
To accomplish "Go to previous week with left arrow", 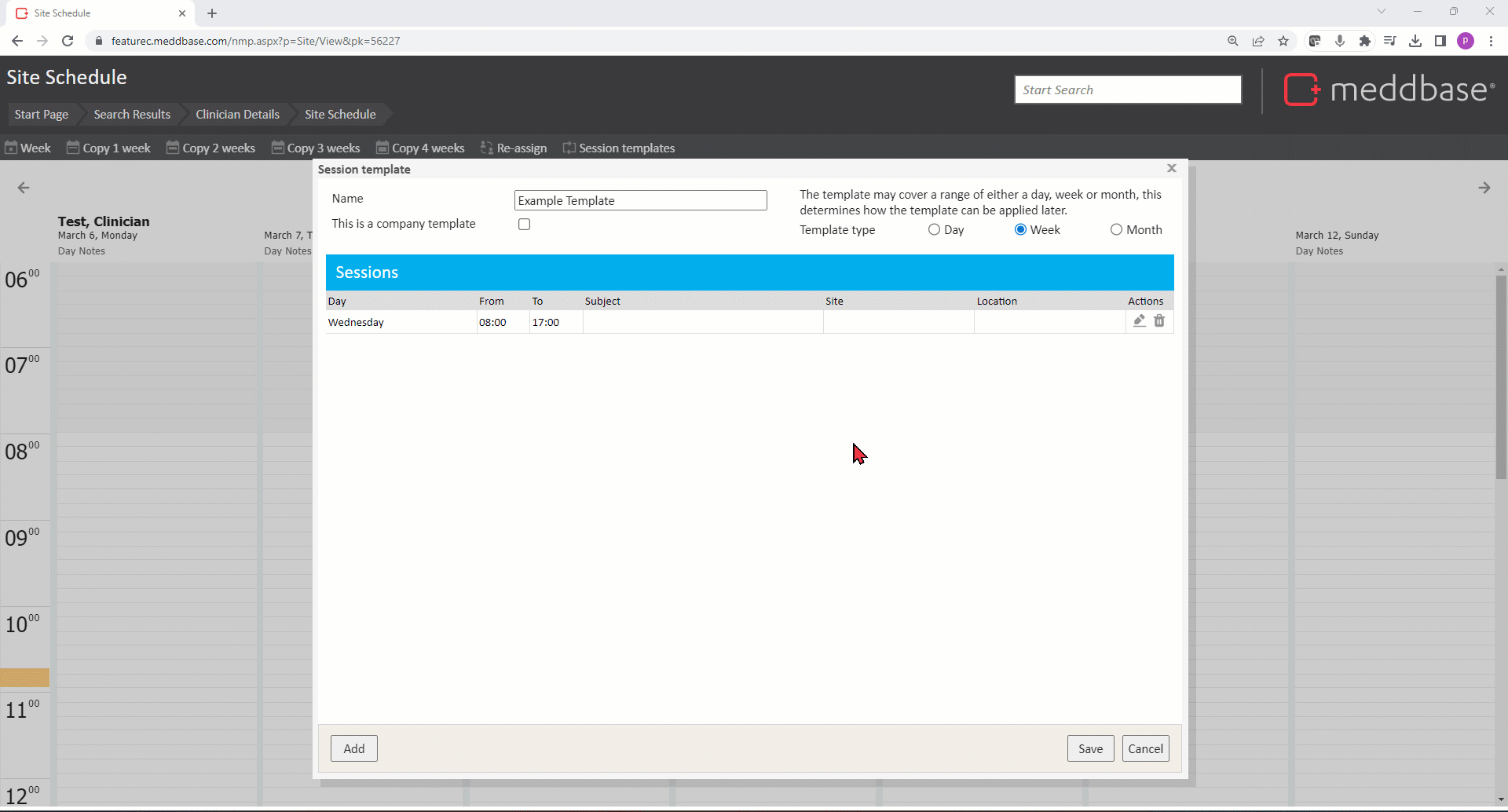I will point(24,188).
